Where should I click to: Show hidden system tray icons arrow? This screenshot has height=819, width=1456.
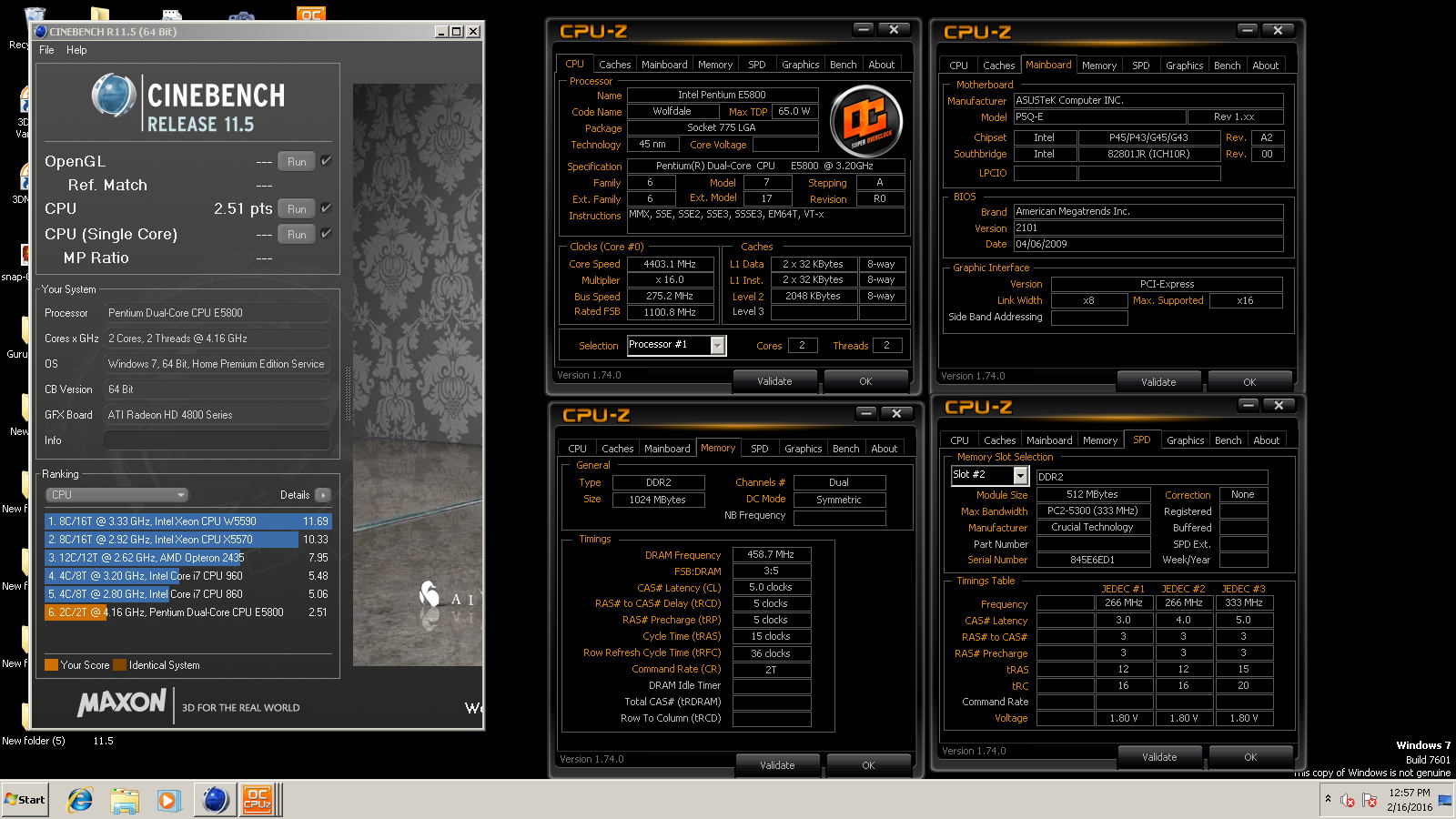(1328, 799)
